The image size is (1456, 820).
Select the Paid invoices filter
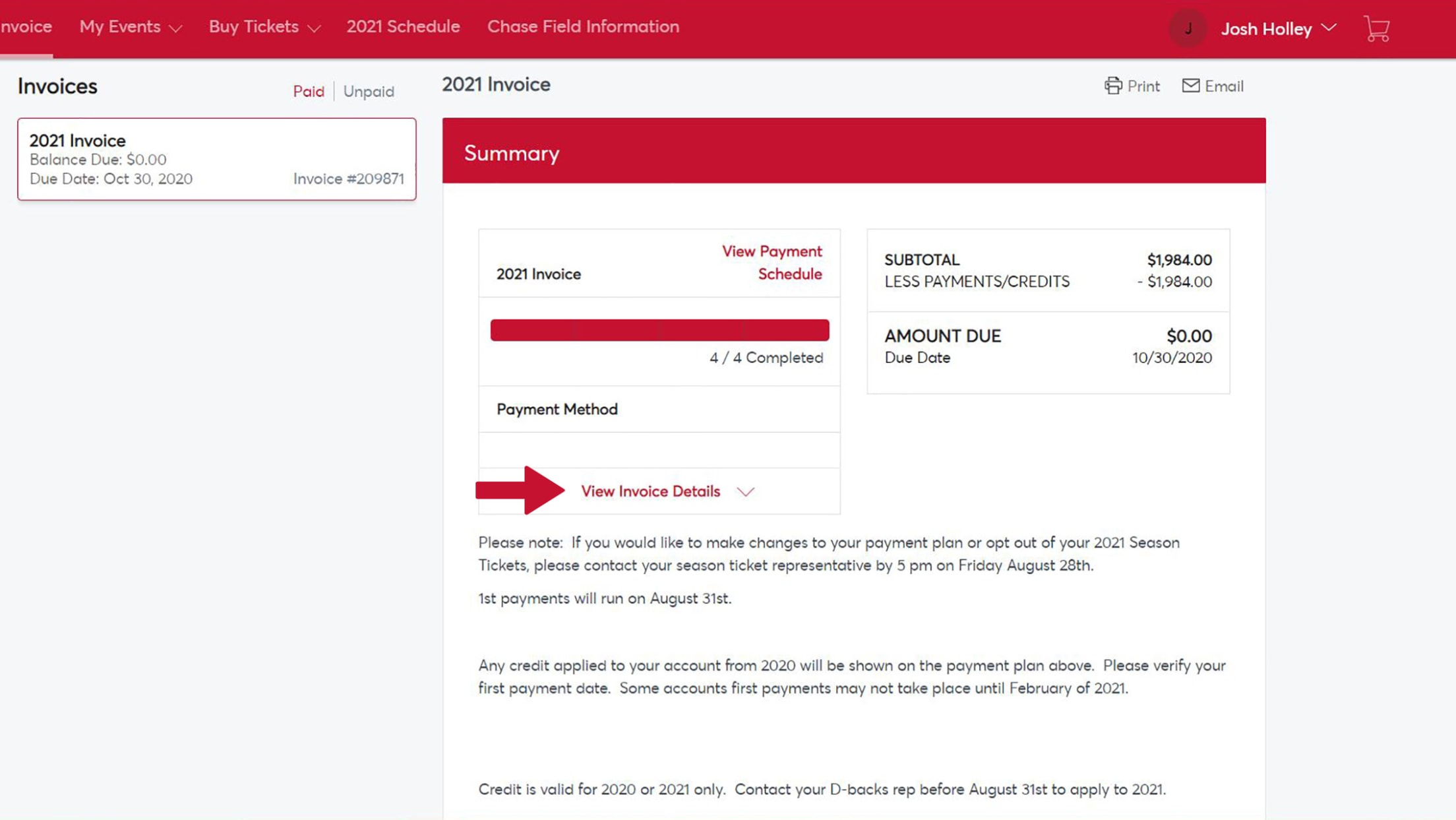point(309,91)
